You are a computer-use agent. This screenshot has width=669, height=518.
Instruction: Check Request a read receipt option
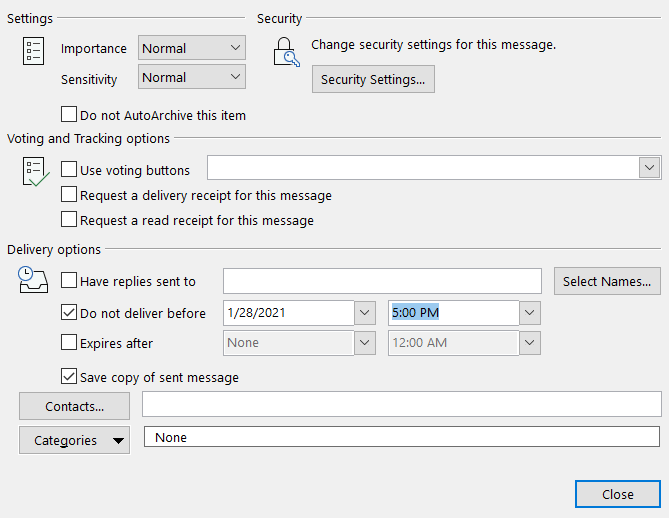69,220
